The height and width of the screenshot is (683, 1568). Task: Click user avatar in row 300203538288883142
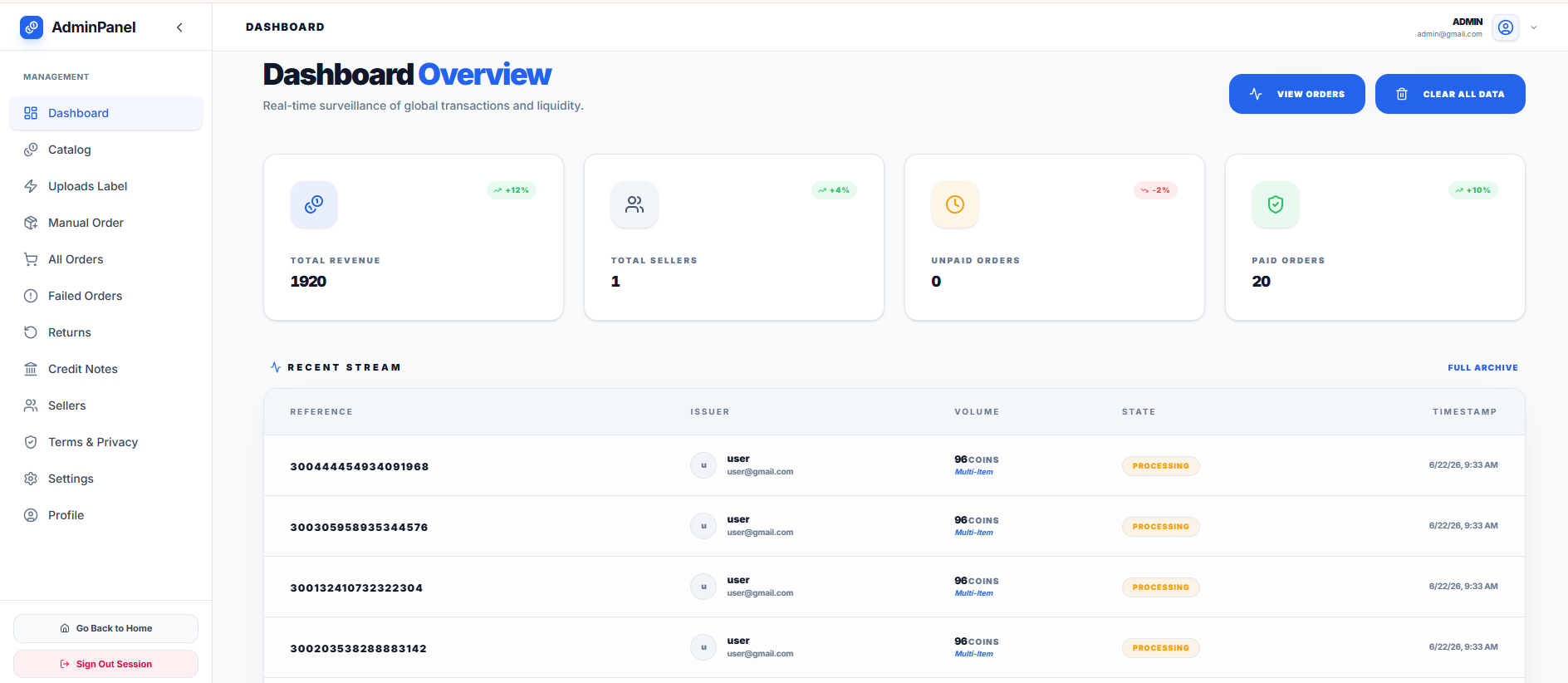coord(703,647)
